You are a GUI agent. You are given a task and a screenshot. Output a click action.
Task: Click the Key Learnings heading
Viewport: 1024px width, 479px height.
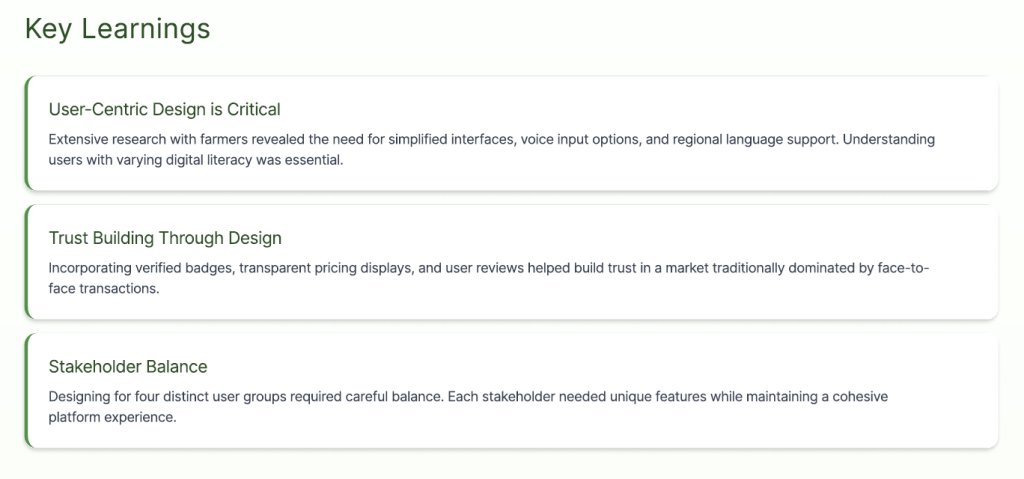[x=117, y=29]
